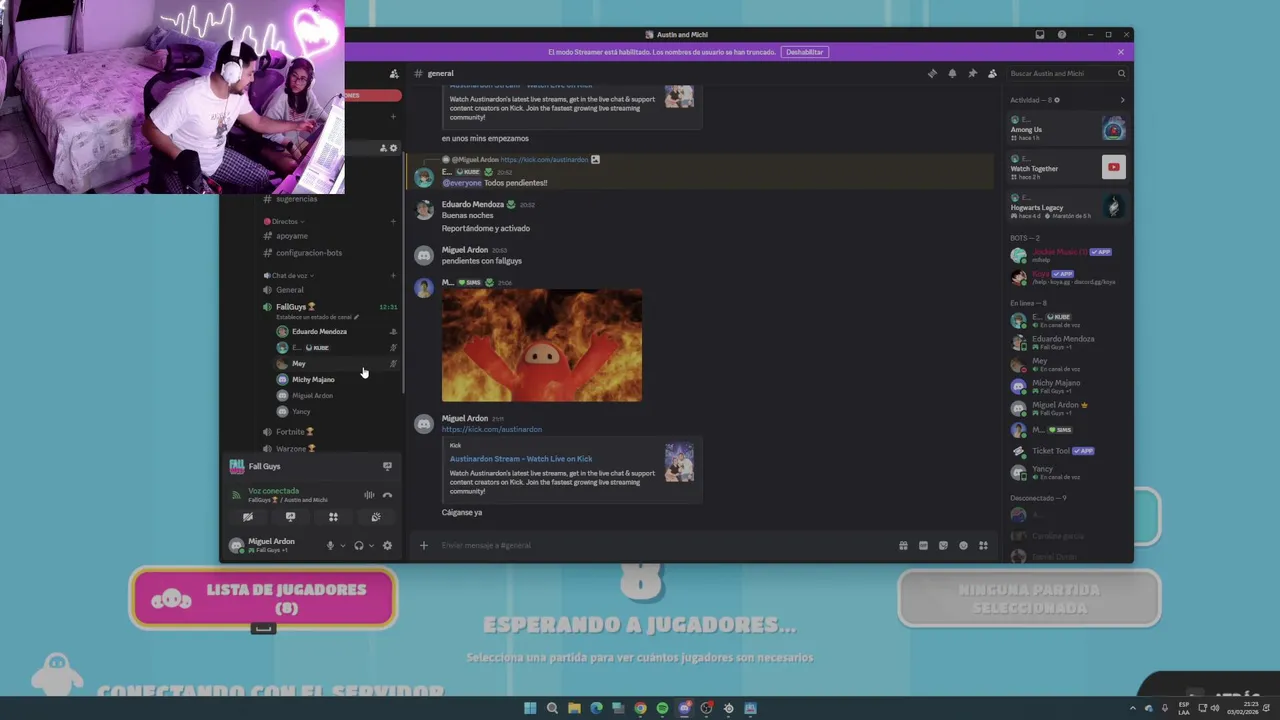This screenshot has width=1280, height=720.
Task: Open notification settings bell icon
Action: (952, 73)
